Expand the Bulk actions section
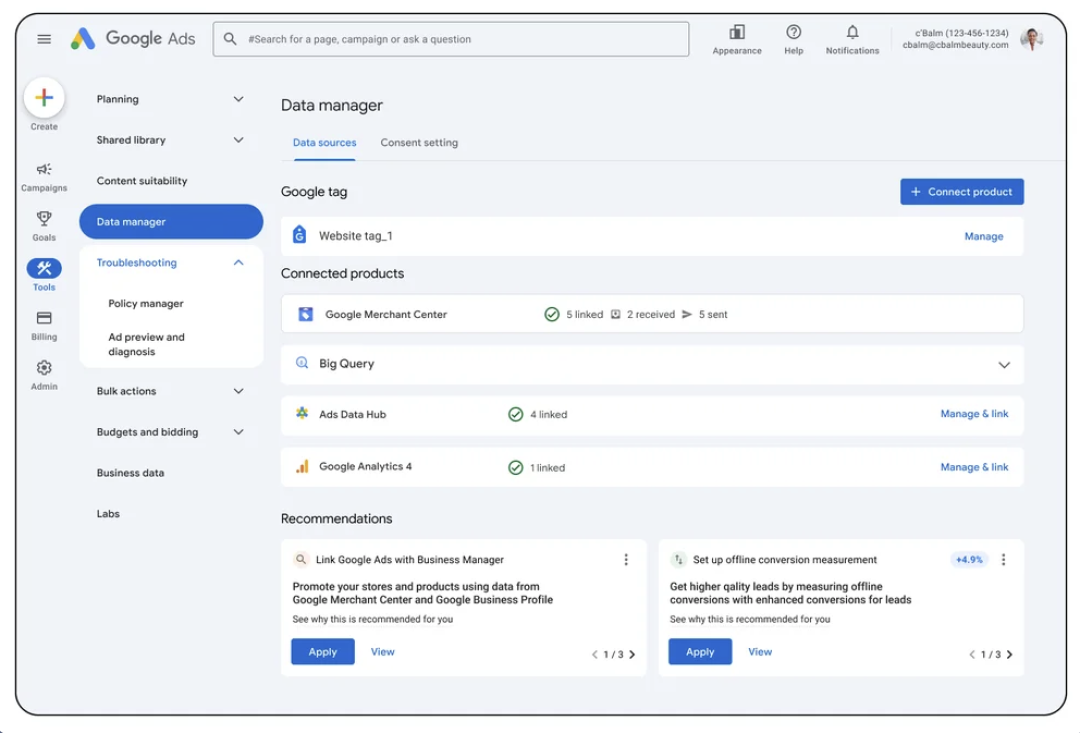This screenshot has width=1080, height=733. (x=238, y=391)
